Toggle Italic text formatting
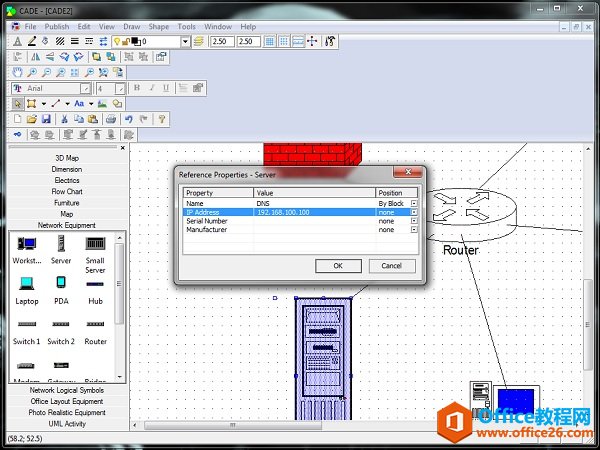The image size is (600, 450). (x=151, y=88)
